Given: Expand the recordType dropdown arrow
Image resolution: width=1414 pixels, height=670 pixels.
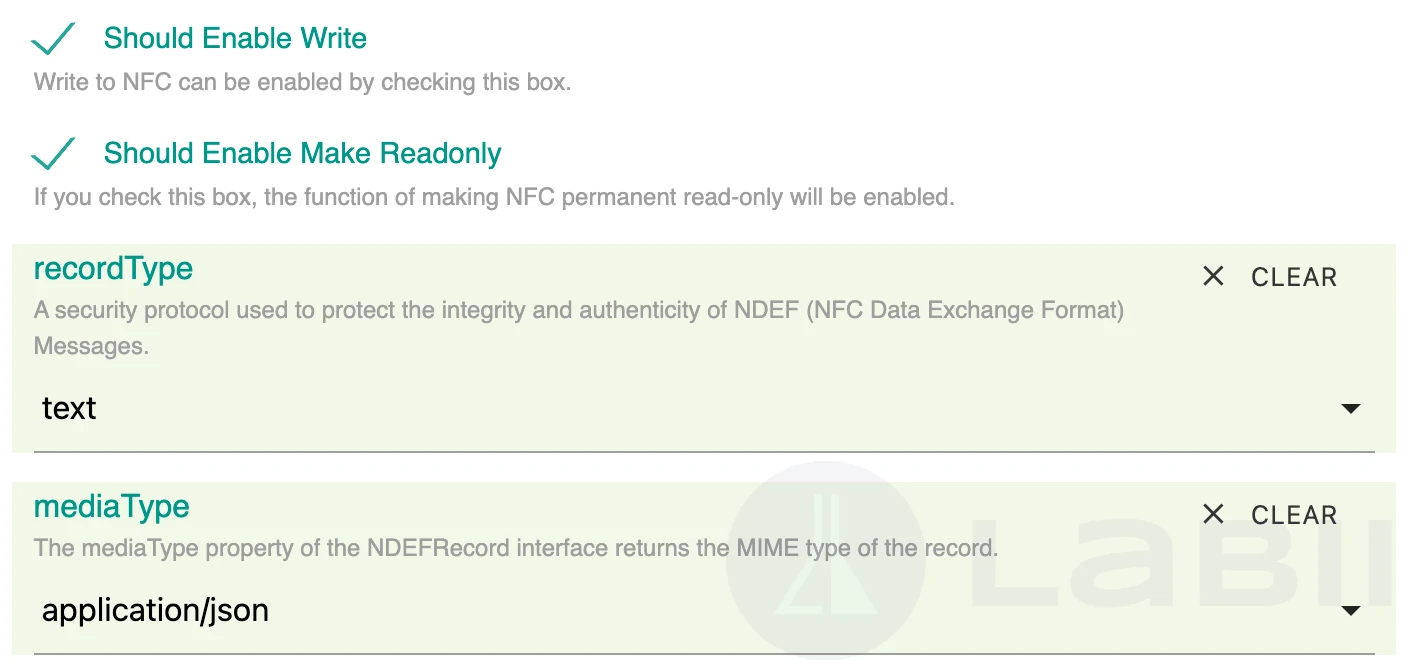Looking at the screenshot, I should 1350,409.
